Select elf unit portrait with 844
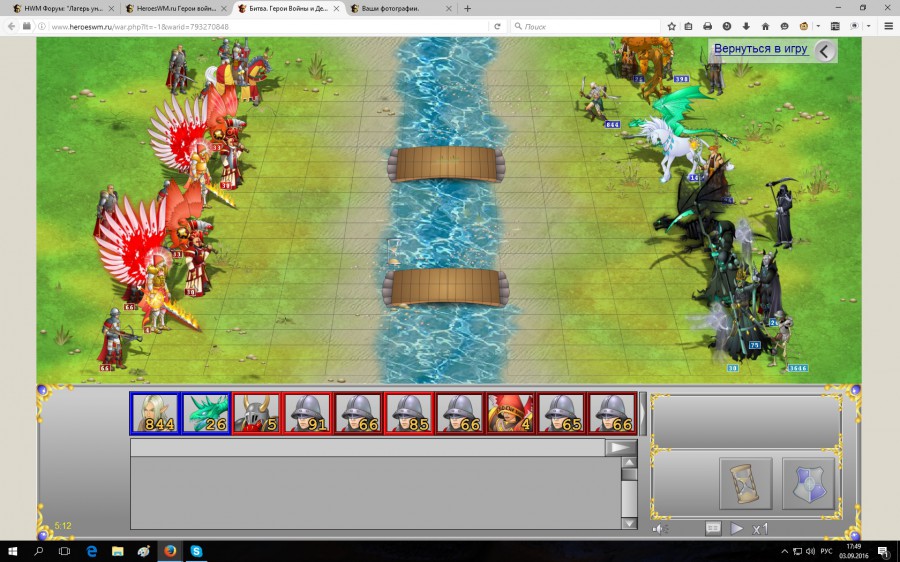 click(155, 413)
